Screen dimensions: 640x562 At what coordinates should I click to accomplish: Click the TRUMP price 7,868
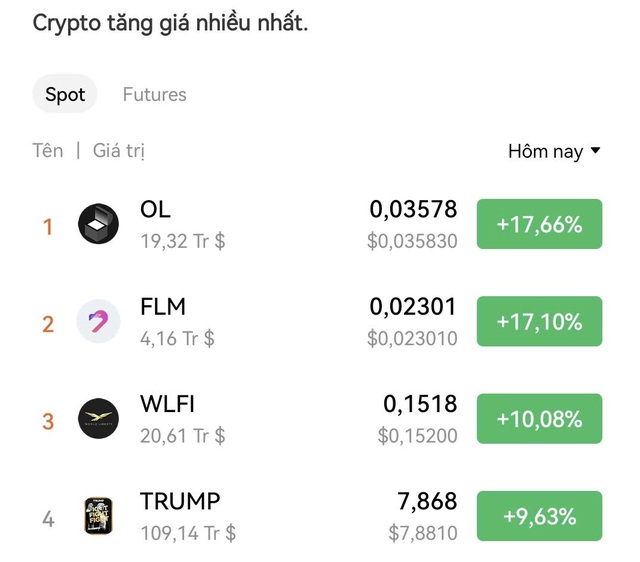427,501
